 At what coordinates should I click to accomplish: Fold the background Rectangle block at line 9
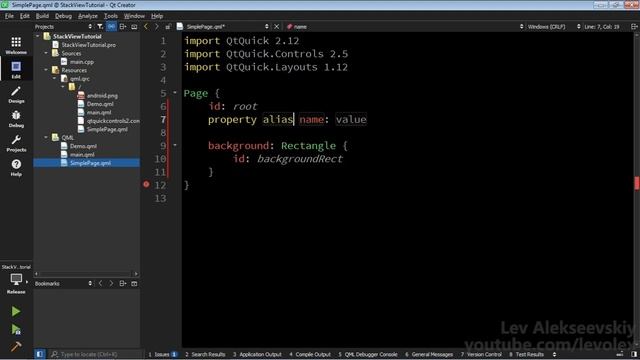click(x=175, y=145)
